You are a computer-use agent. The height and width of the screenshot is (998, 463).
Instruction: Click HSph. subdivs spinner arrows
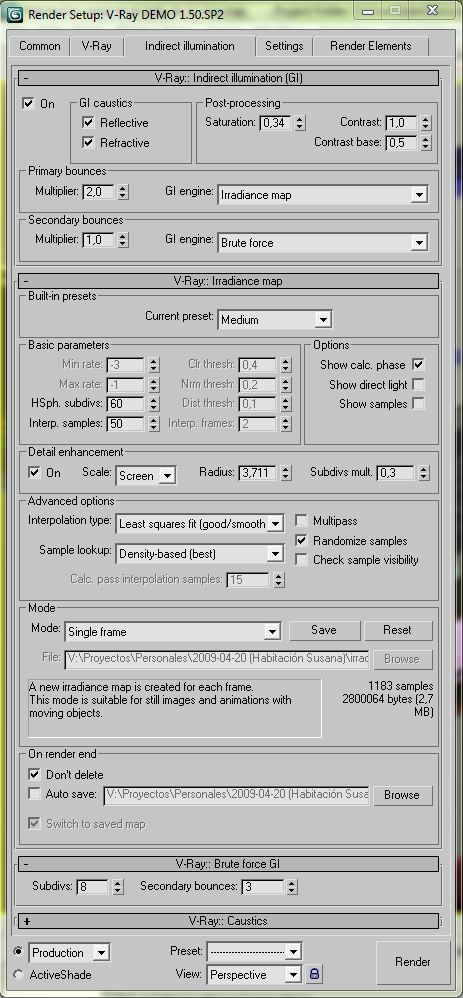(x=153, y=404)
